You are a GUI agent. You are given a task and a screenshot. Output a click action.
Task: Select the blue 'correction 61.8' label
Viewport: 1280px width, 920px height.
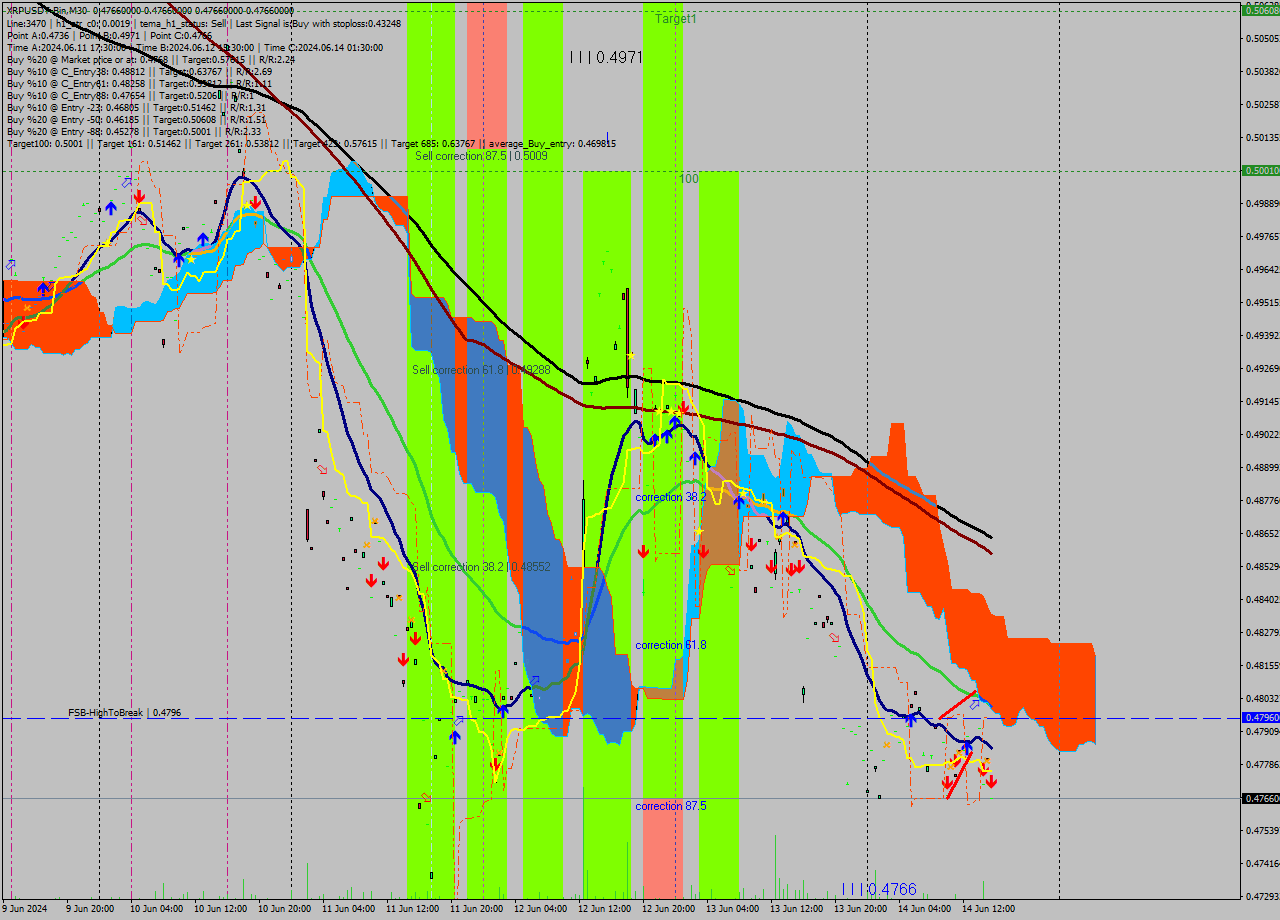click(x=671, y=645)
